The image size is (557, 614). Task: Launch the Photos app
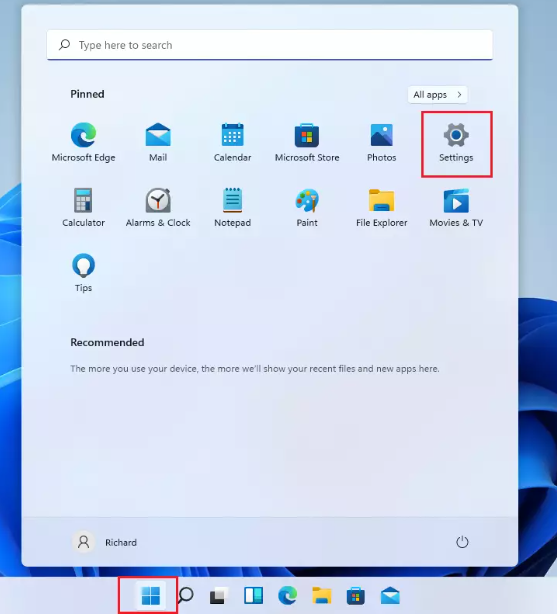coord(382,143)
